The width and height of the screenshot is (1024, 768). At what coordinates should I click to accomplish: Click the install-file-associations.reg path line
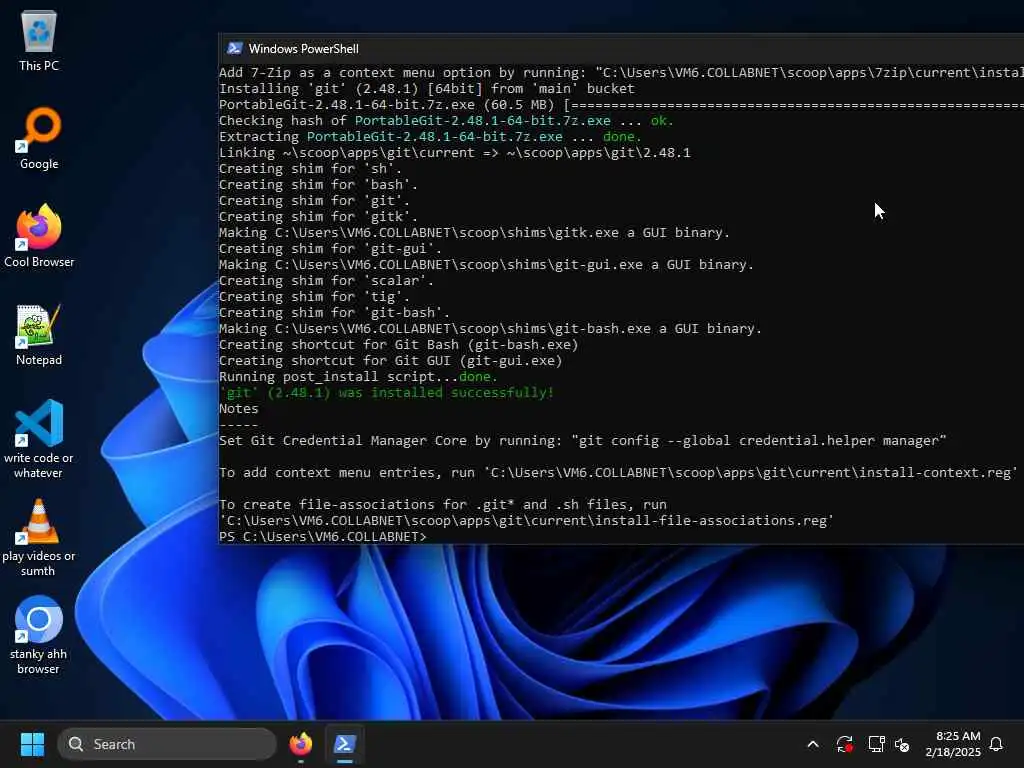click(x=526, y=520)
